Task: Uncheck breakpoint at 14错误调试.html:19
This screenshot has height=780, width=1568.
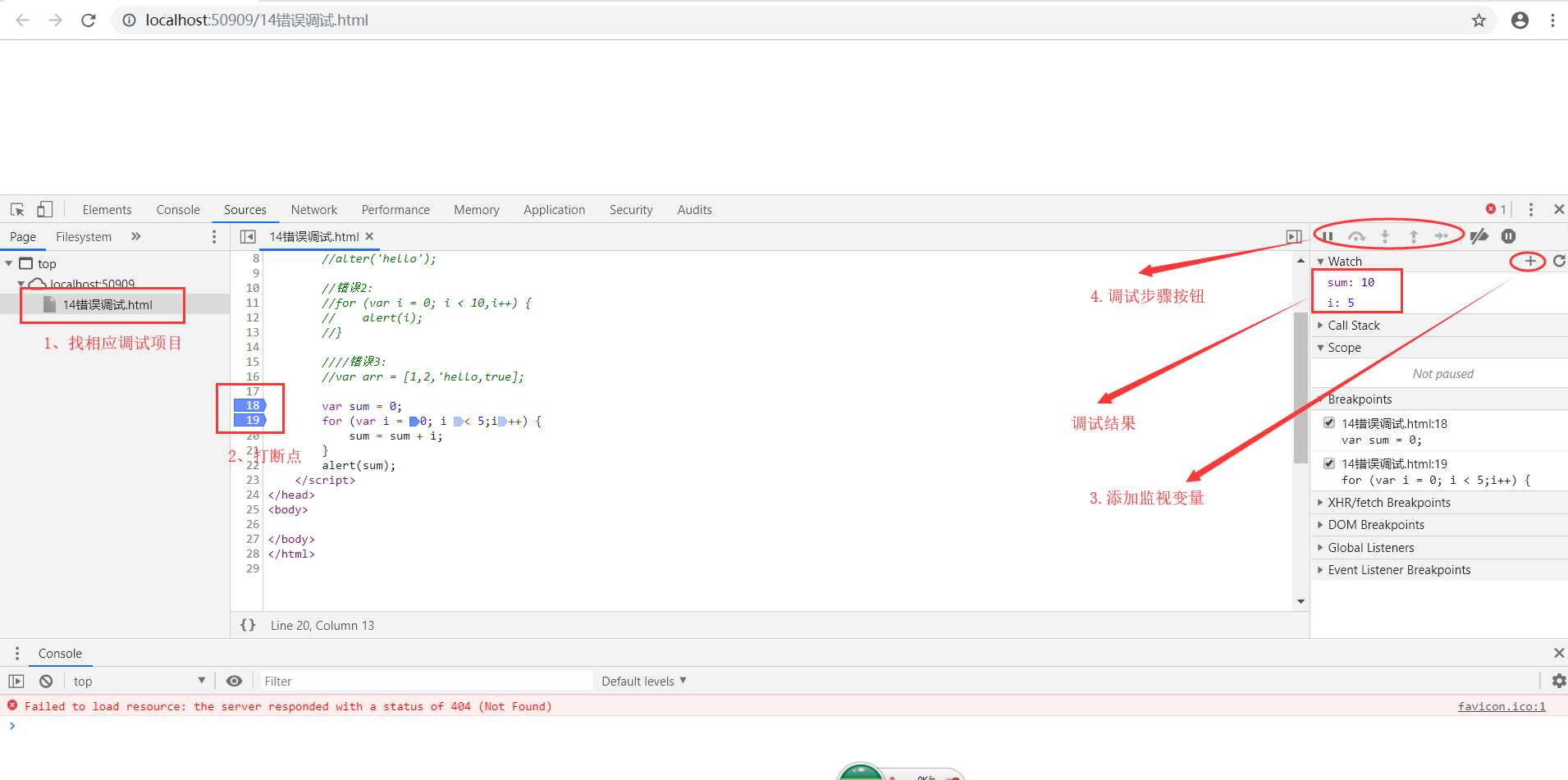Action: (1329, 463)
